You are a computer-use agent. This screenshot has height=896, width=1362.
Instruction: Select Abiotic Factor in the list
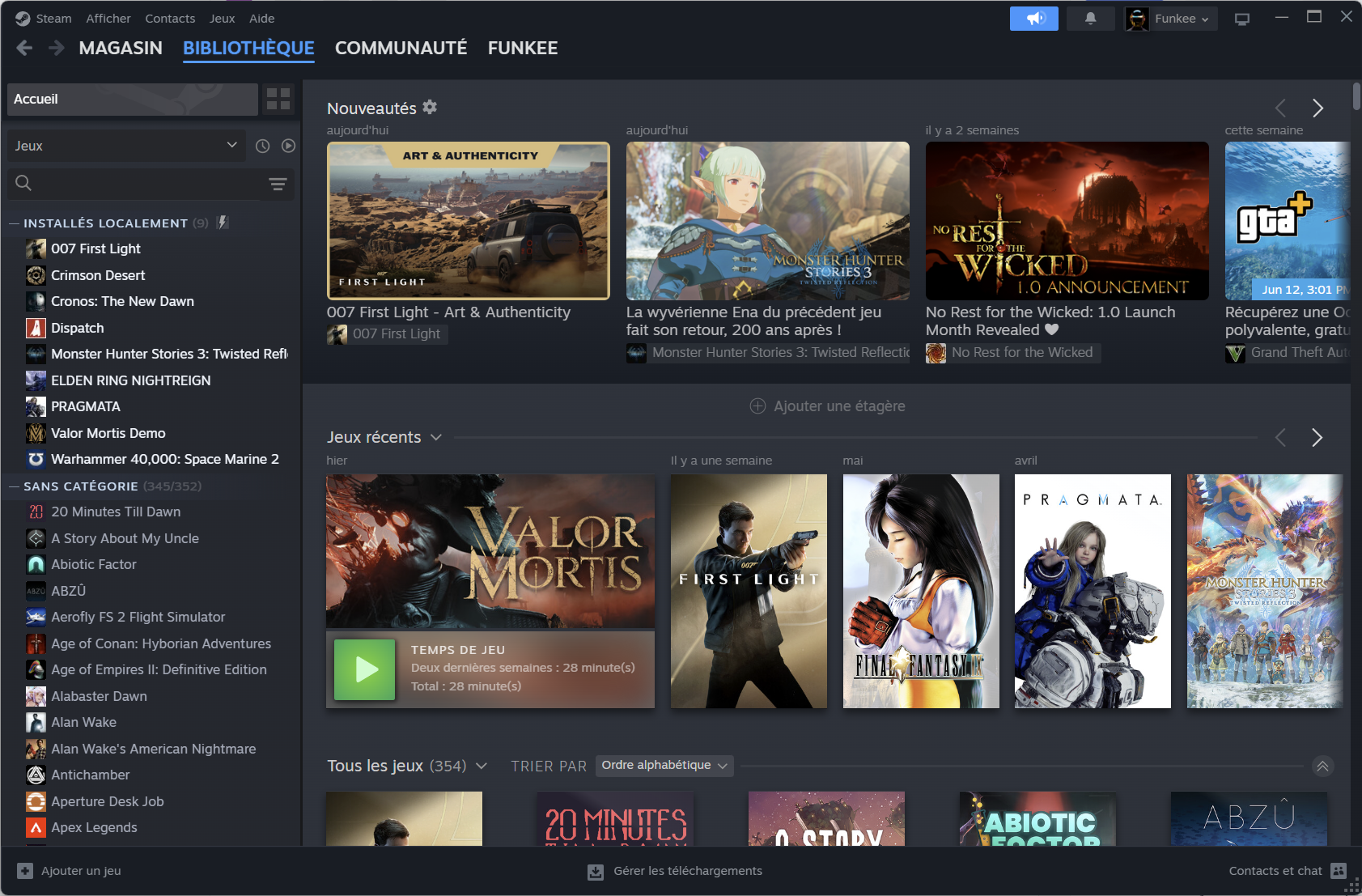coord(93,564)
